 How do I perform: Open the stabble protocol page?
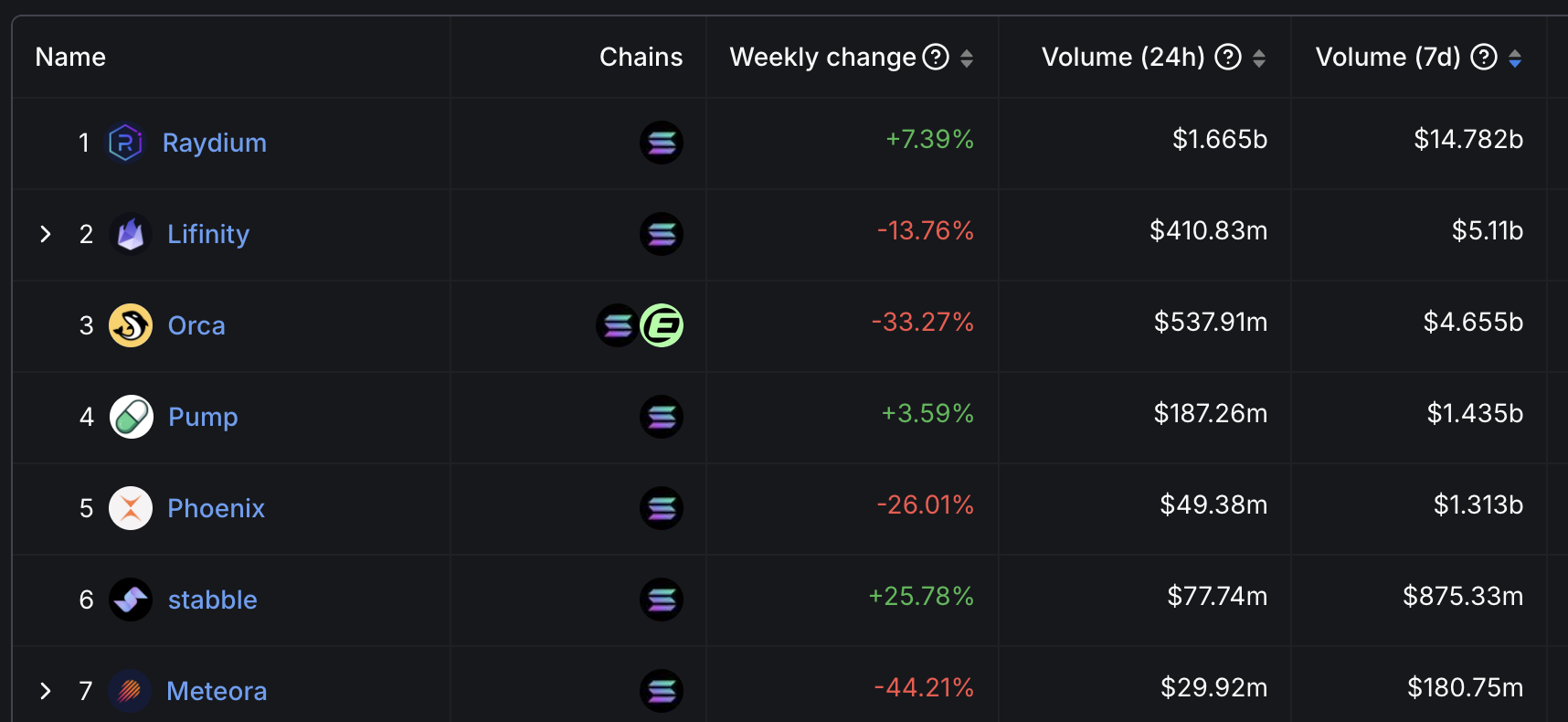tap(212, 600)
